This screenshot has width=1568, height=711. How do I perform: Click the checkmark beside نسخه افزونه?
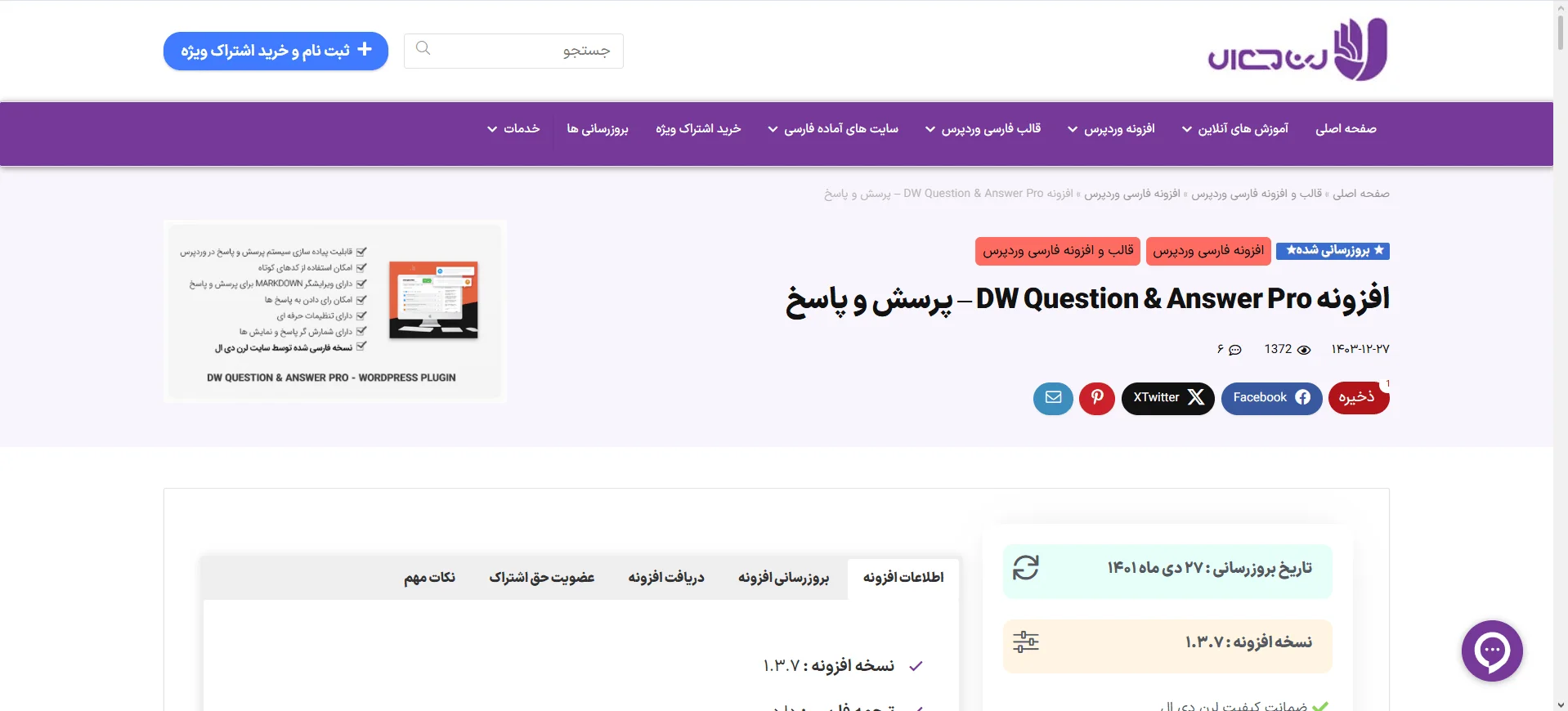tap(916, 666)
